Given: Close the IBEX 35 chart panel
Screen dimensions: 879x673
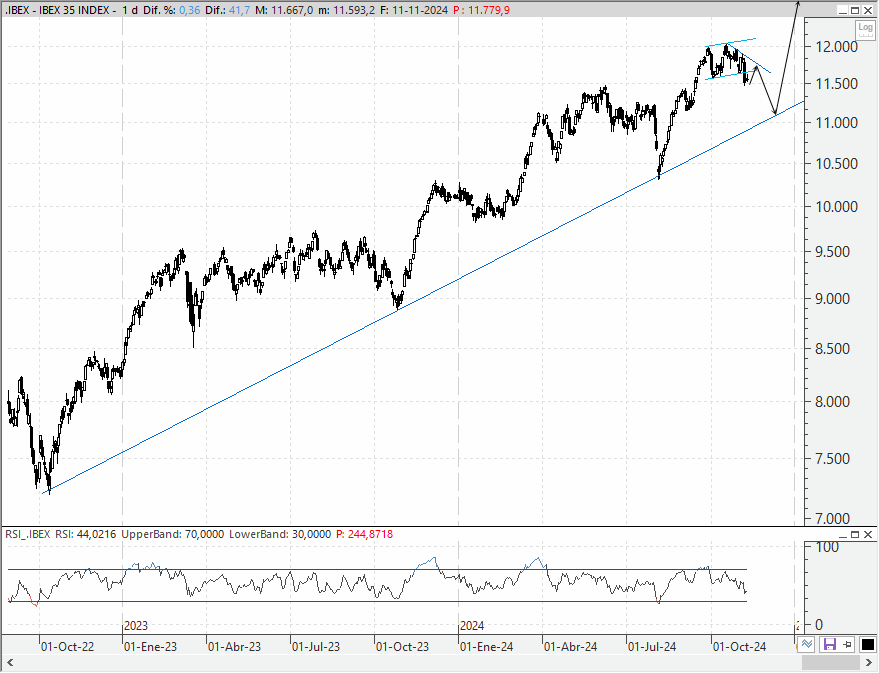Looking at the screenshot, I should pos(868,10).
